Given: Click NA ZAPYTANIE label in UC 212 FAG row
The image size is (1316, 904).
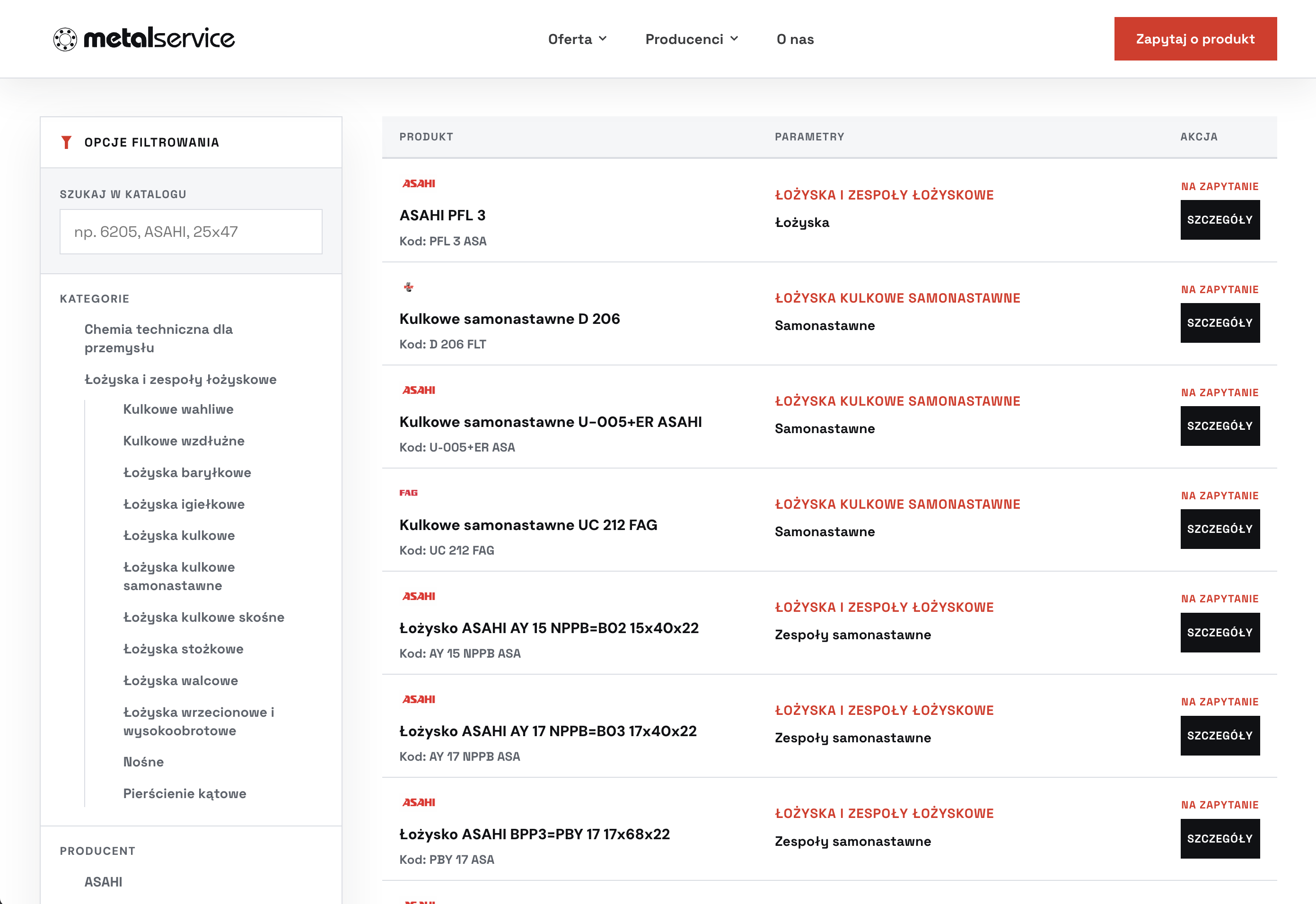Looking at the screenshot, I should click(1219, 495).
